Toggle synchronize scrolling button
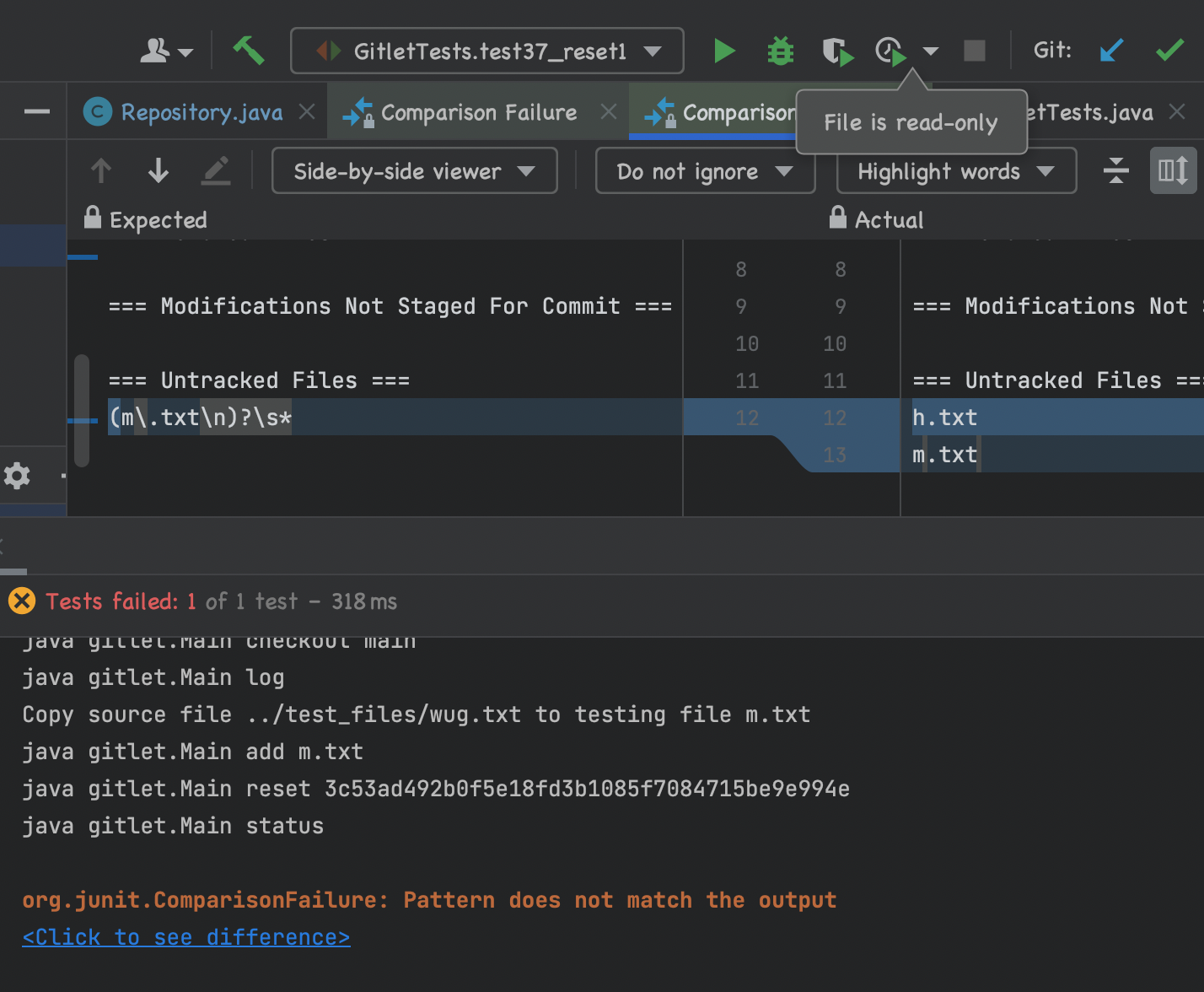The height and width of the screenshot is (992, 1204). coord(1173,171)
